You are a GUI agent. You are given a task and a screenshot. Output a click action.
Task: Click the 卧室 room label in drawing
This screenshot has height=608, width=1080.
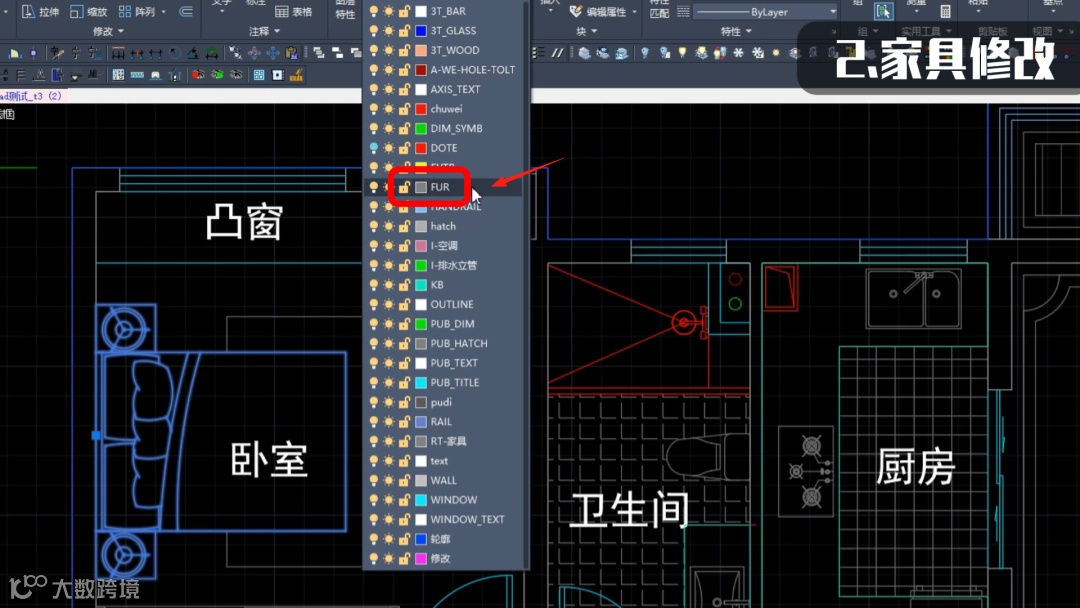point(269,460)
